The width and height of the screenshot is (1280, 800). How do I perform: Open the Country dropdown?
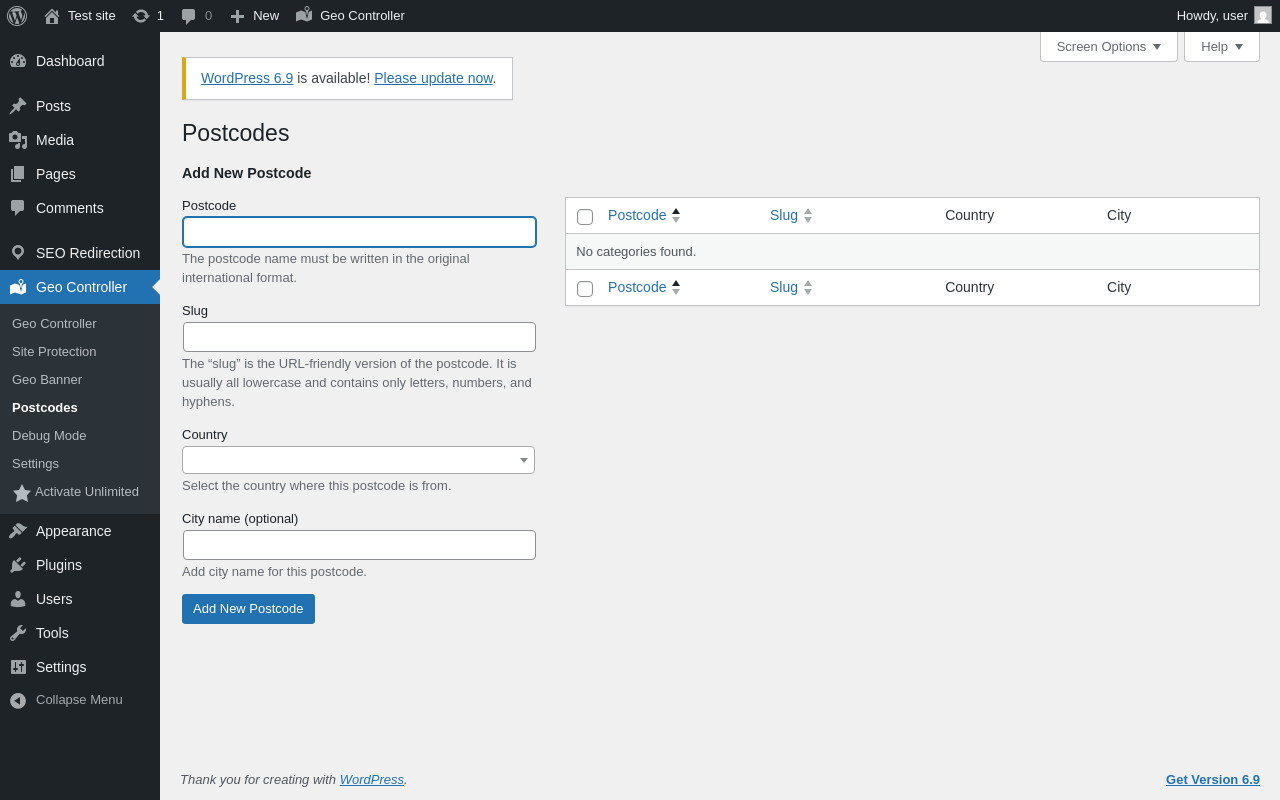click(358, 460)
